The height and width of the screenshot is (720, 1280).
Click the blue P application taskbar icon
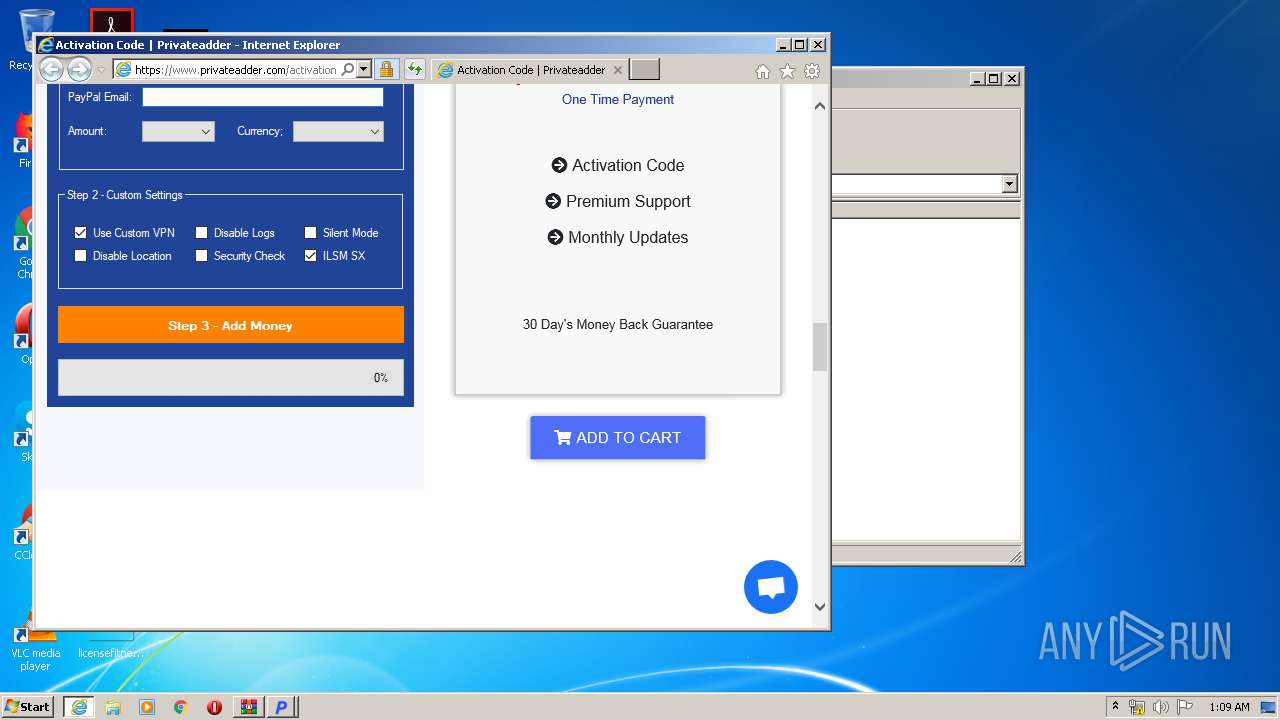click(281, 707)
